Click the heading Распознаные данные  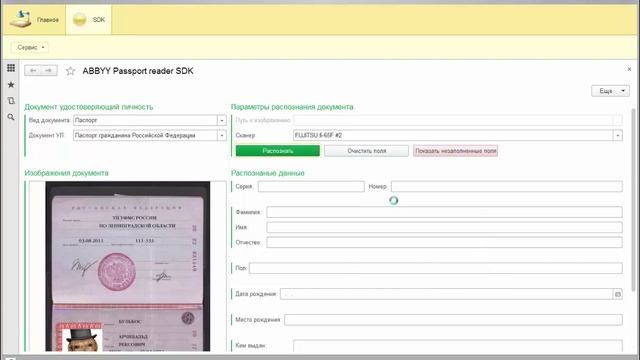pos(268,173)
